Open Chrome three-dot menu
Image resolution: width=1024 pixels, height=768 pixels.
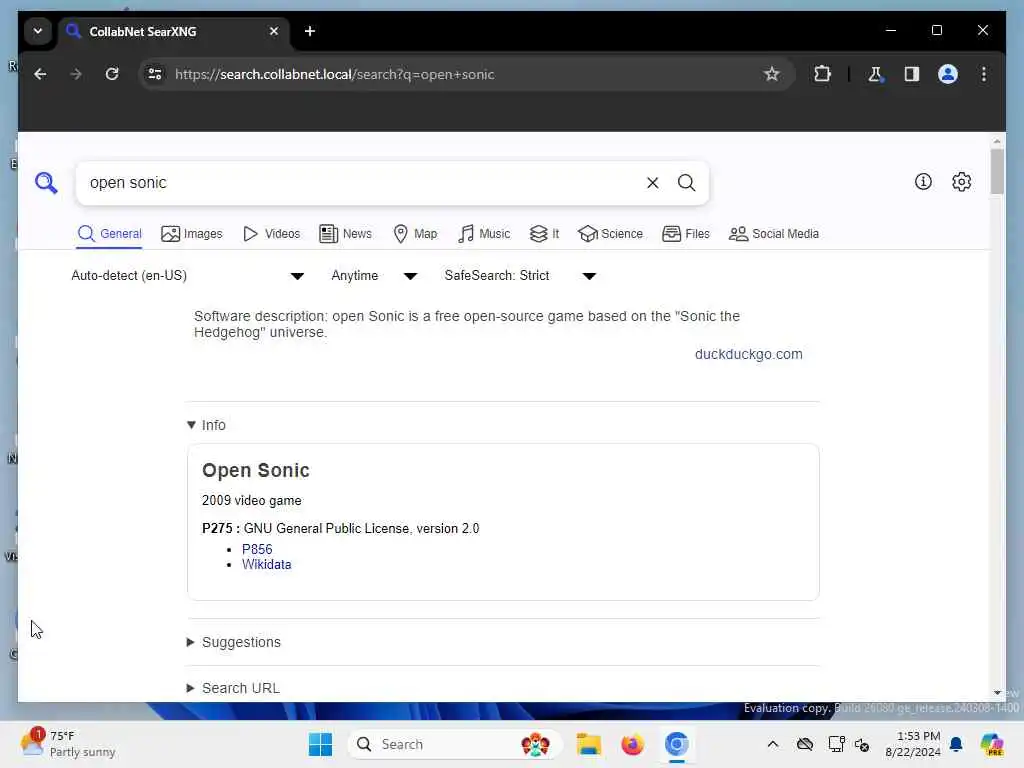click(984, 74)
